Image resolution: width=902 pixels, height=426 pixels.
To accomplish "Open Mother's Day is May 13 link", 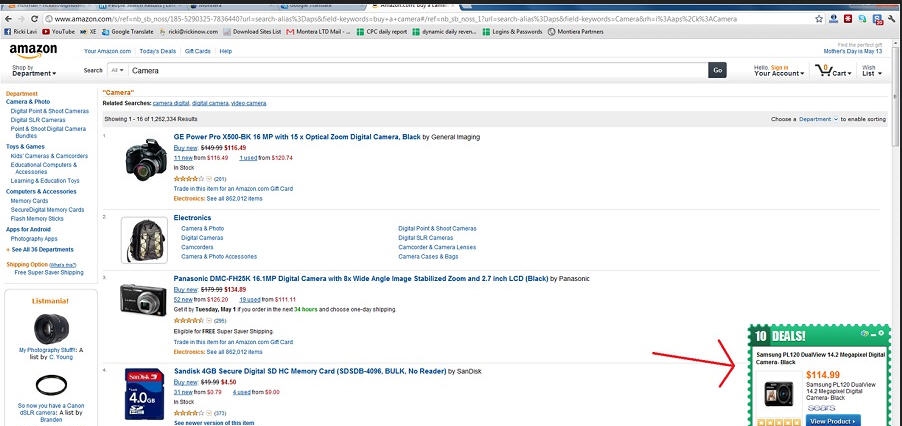I will [853, 51].
